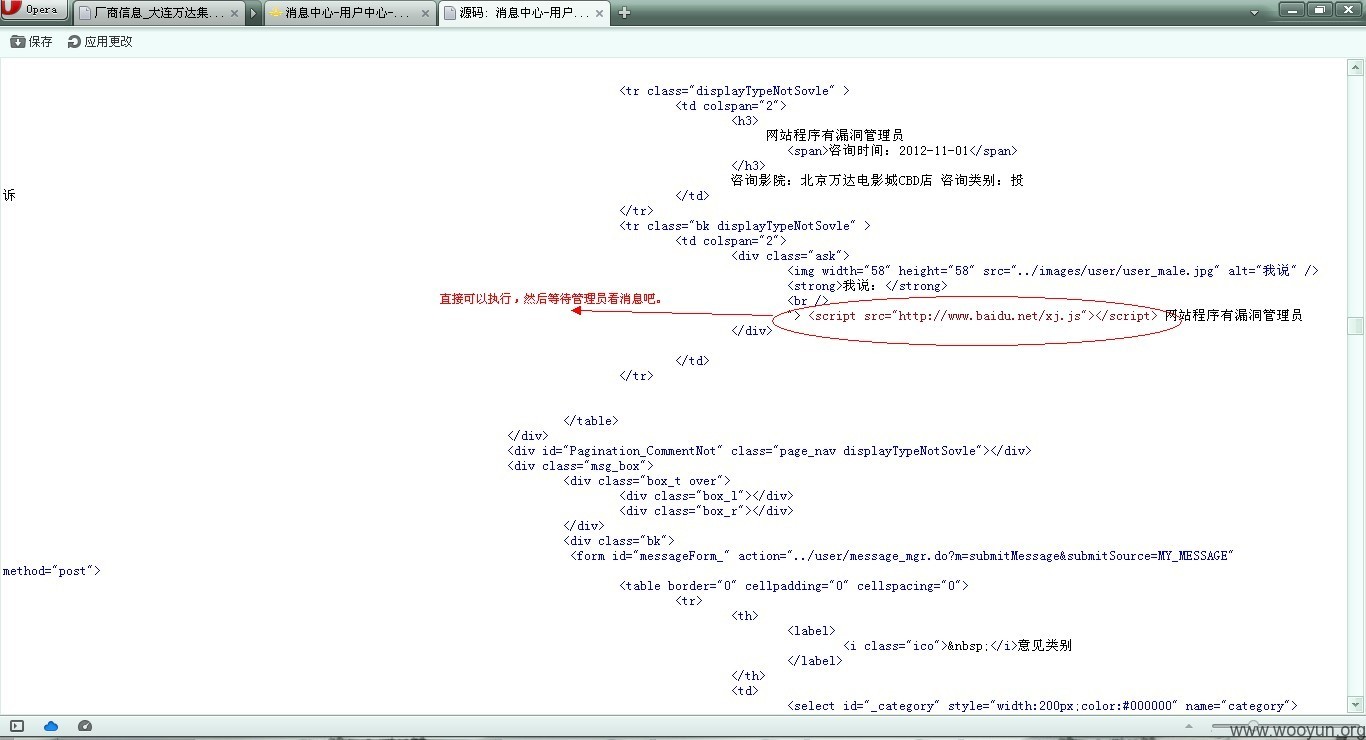Click the 应用更改 apply changes button
This screenshot has height=740, width=1366.
(100, 42)
